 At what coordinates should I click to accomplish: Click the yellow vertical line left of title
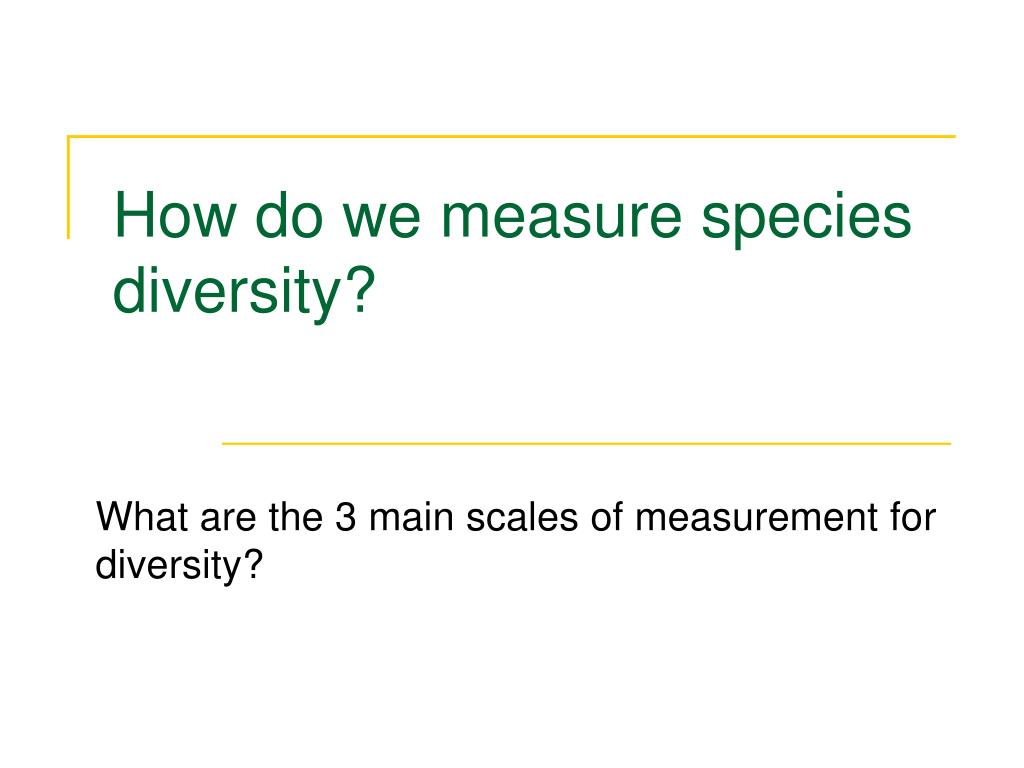pos(69,187)
